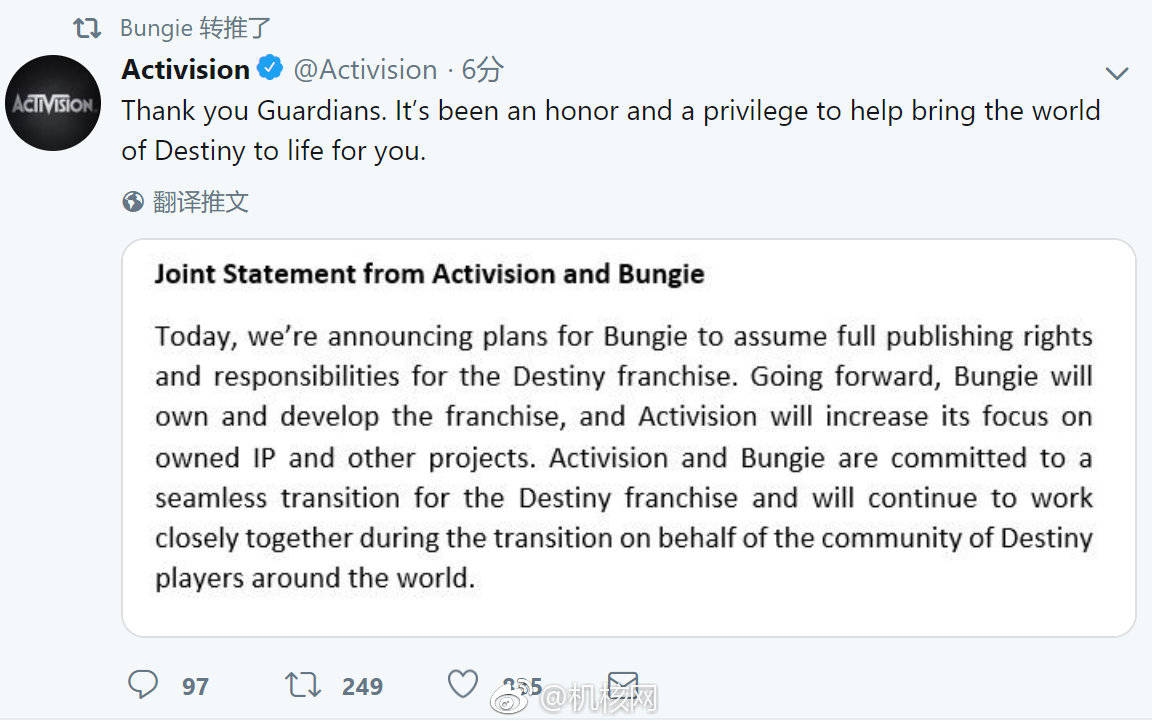Click the reply speech bubble icon
1152x727 pixels.
point(143,684)
